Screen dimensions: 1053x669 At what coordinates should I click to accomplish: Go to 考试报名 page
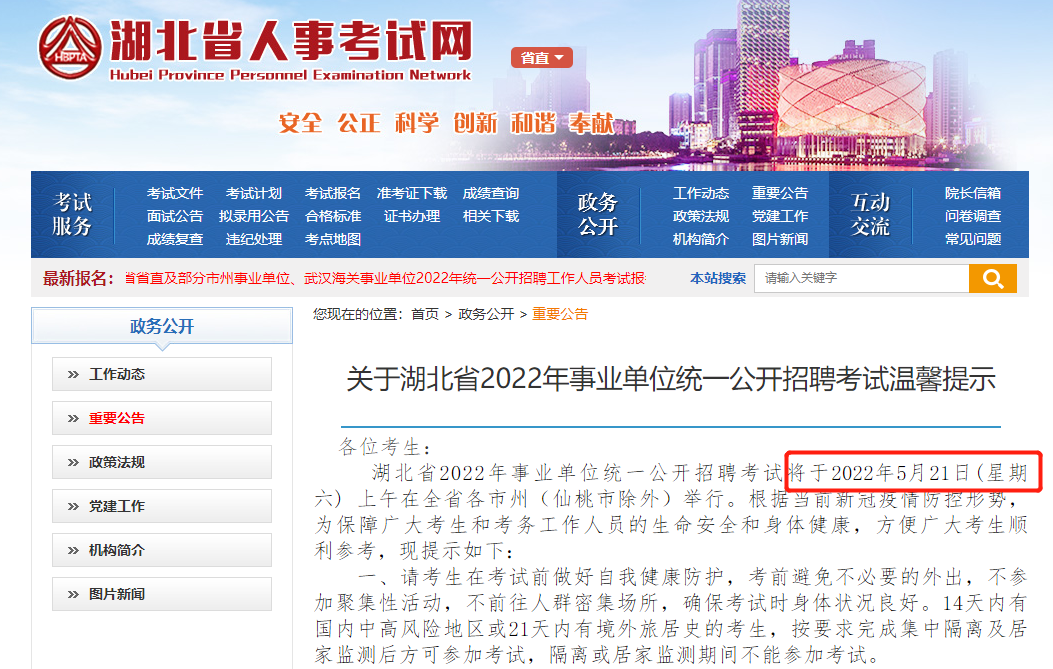[332, 193]
